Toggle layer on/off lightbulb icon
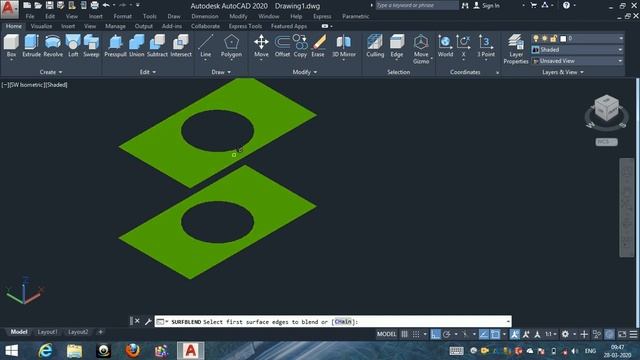640x360 pixels. tap(536, 38)
